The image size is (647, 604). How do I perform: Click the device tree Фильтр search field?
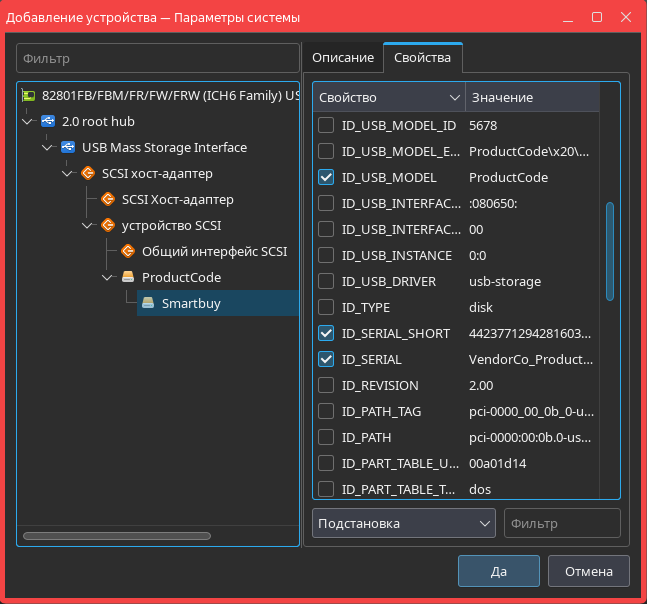click(158, 59)
